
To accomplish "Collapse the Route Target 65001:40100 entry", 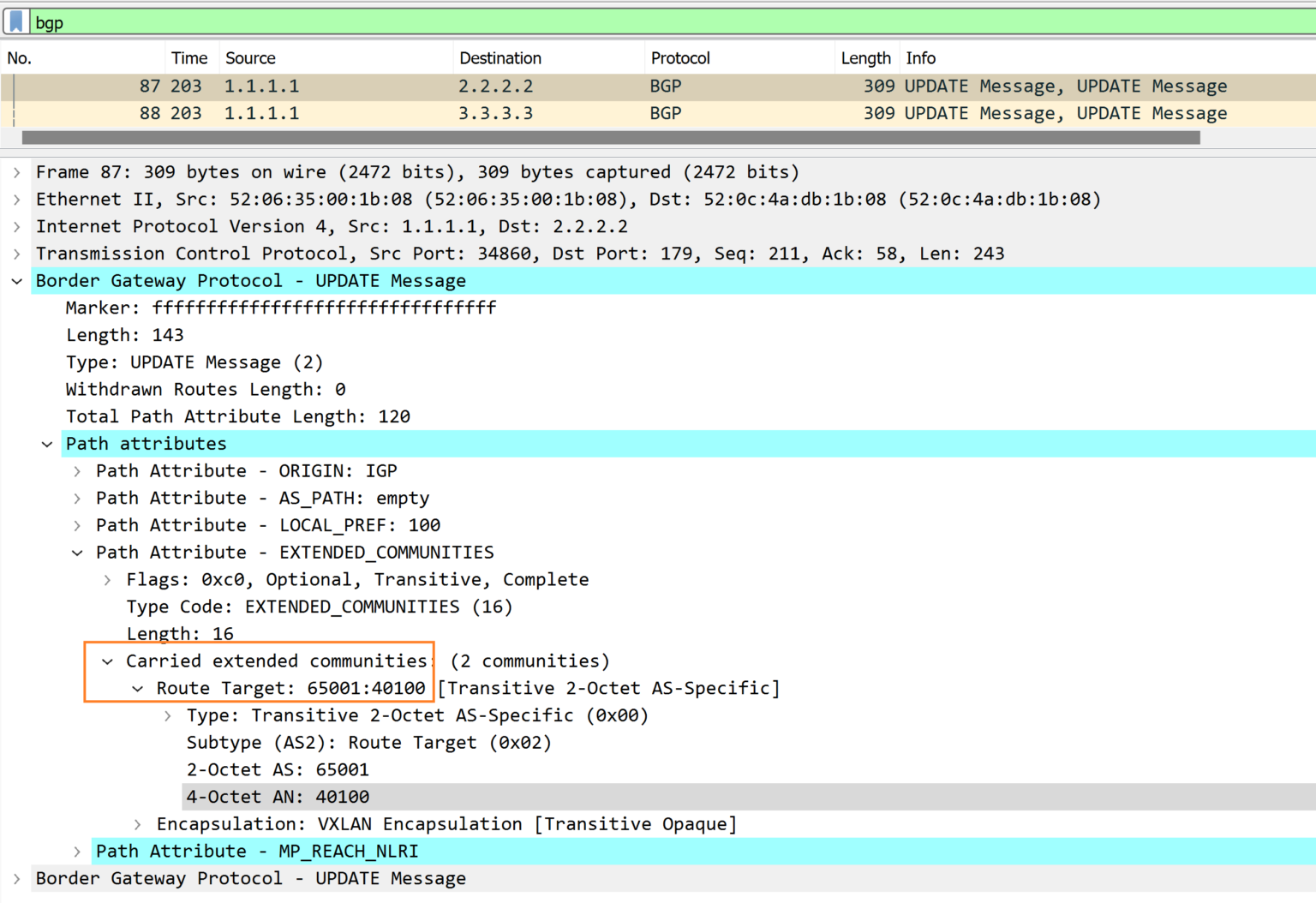I will 136,688.
